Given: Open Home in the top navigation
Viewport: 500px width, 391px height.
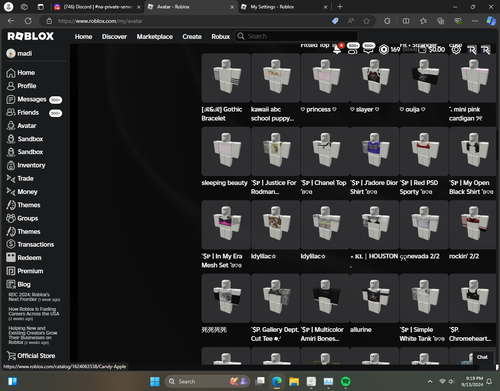Looking at the screenshot, I should (83, 37).
